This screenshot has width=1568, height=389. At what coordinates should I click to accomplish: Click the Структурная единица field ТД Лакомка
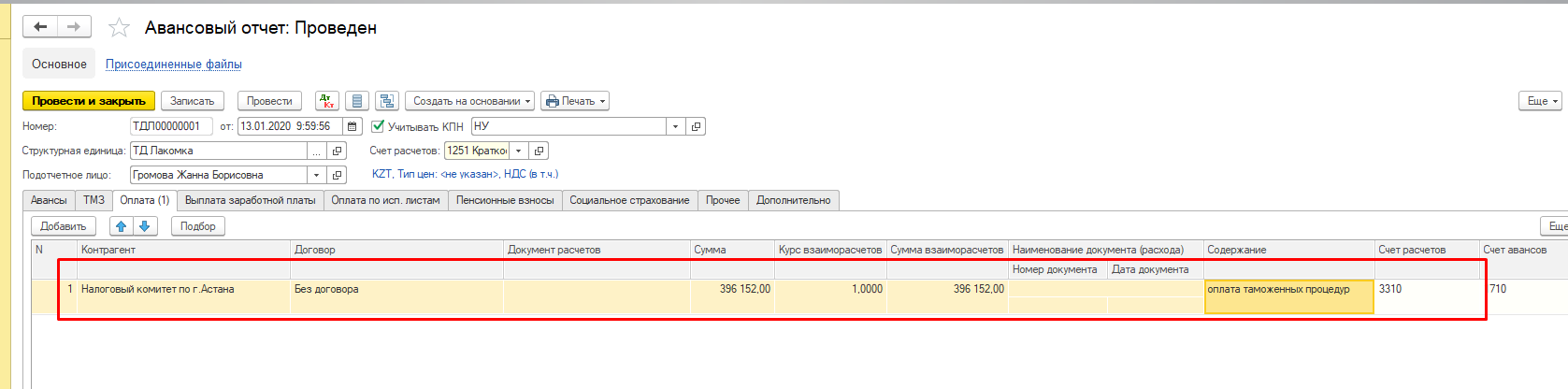tap(219, 151)
